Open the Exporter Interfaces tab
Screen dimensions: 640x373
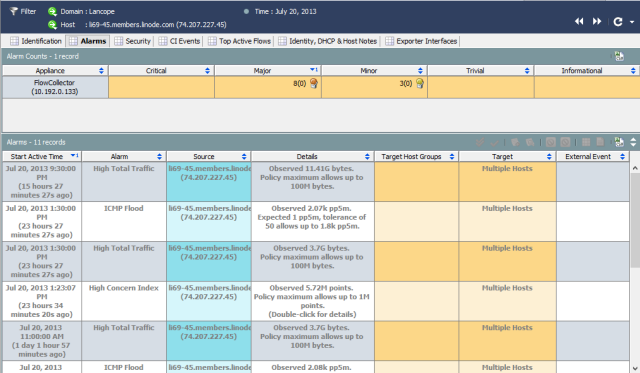(x=421, y=41)
